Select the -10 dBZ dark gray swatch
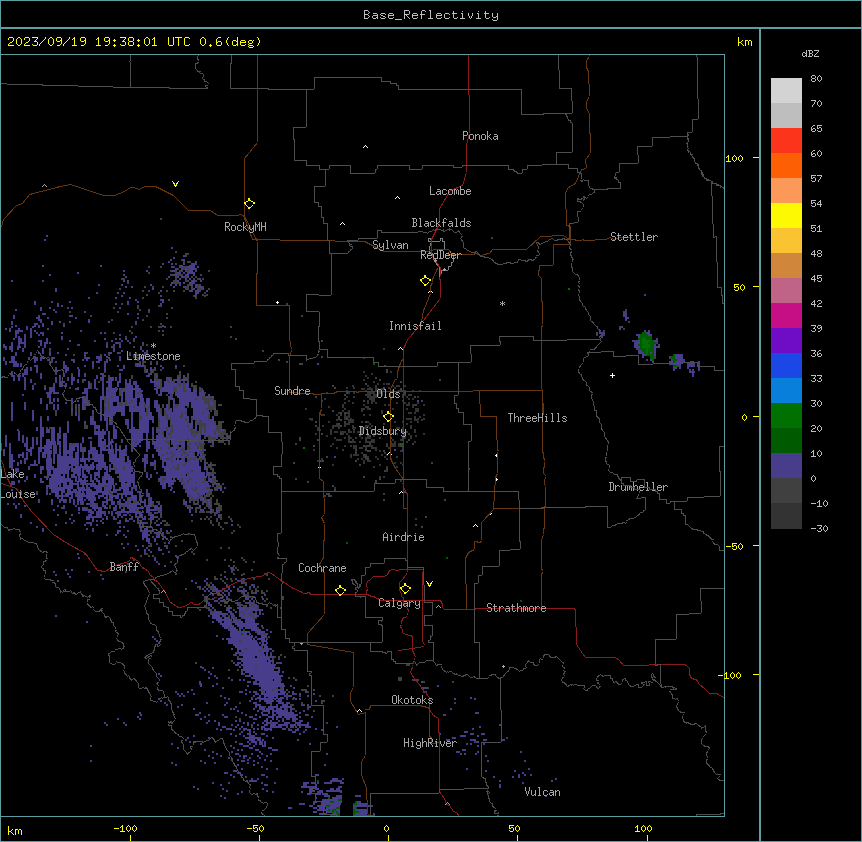Image resolution: width=862 pixels, height=842 pixels. pos(786,516)
